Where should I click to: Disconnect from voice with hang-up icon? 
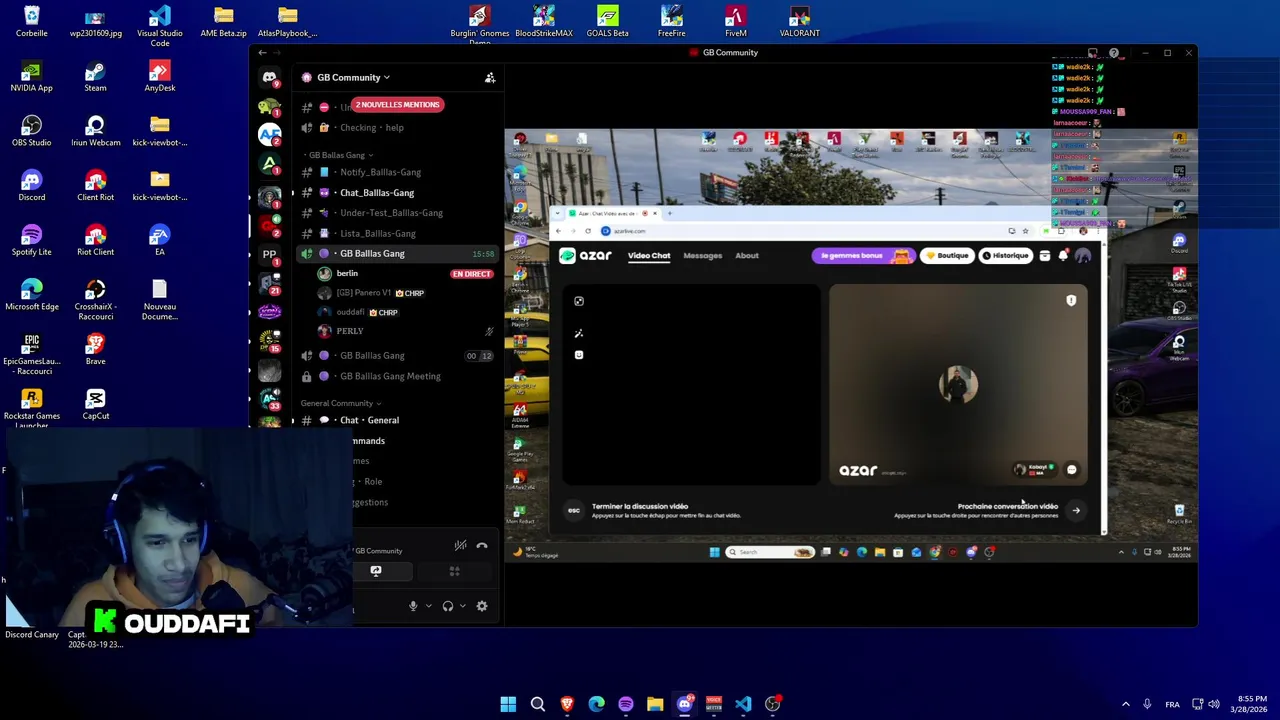click(482, 546)
